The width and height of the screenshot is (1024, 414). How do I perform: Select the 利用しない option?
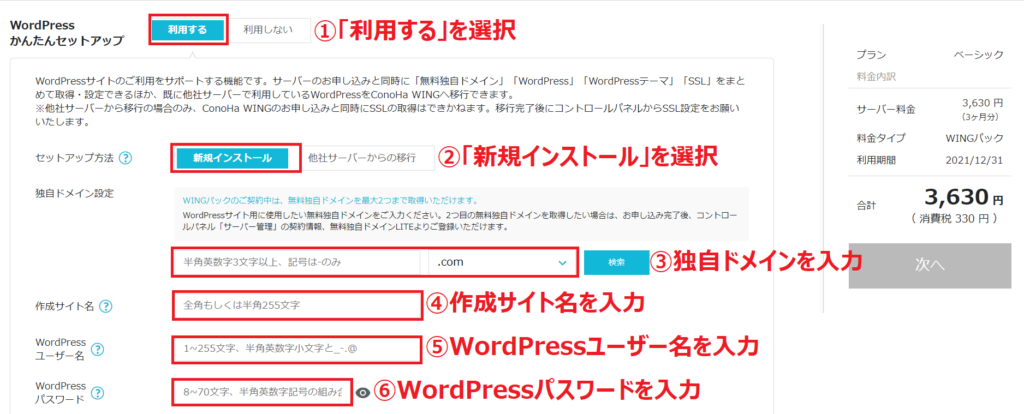pyautogui.click(x=268, y=30)
